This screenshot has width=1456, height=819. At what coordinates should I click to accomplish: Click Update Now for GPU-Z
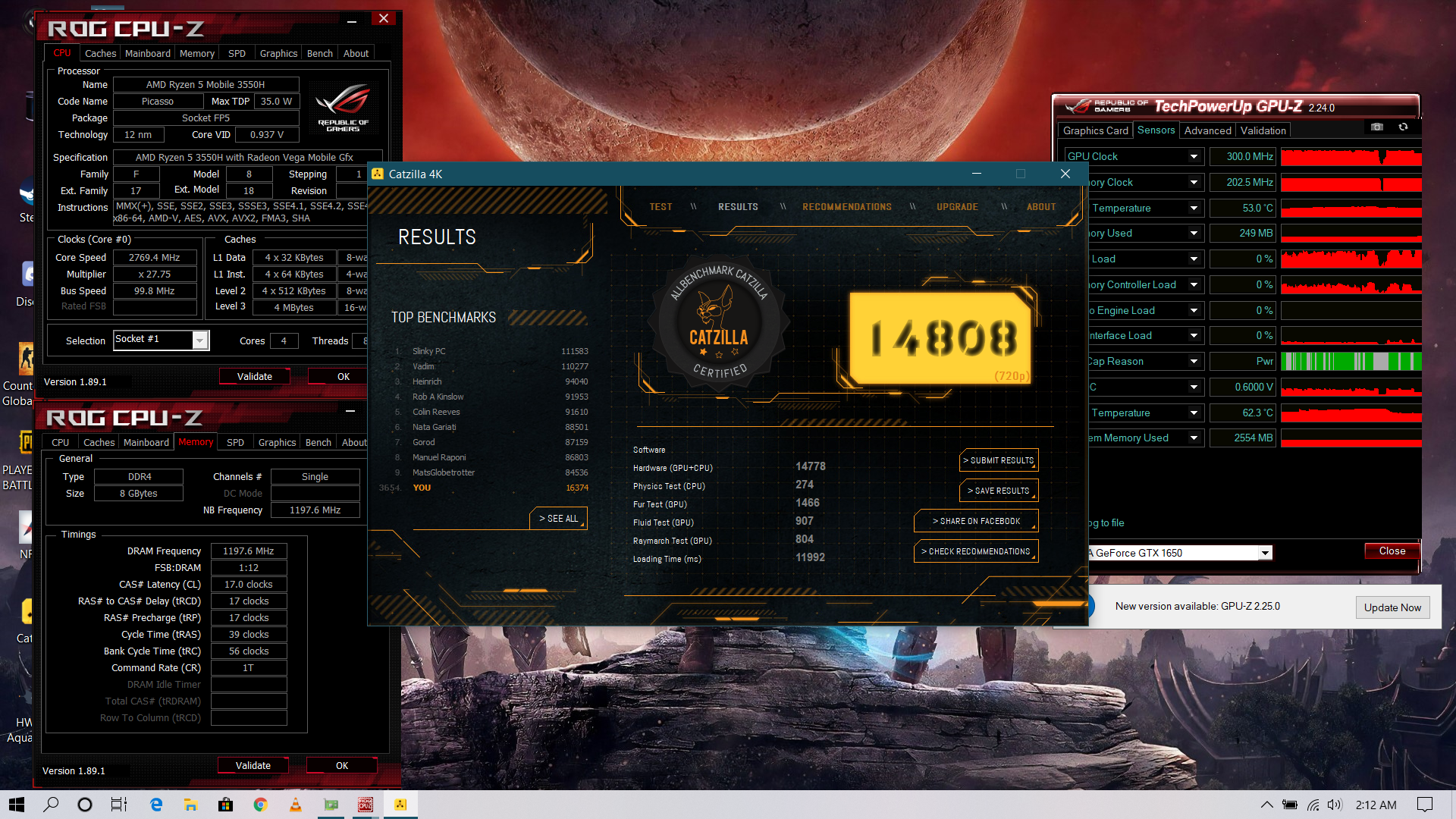click(1392, 607)
